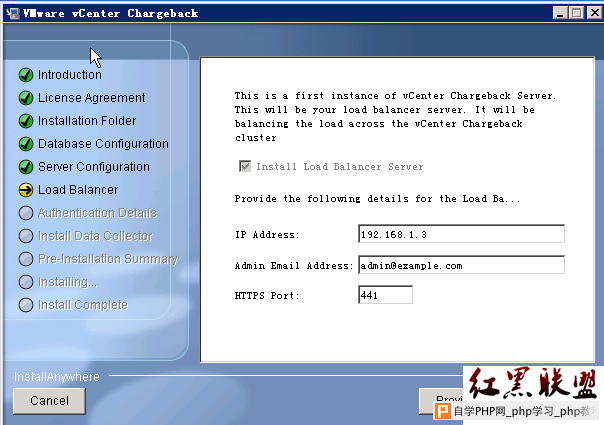Select the Pre-Installation Summary step label
604x425 pixels.
[x=108, y=259]
